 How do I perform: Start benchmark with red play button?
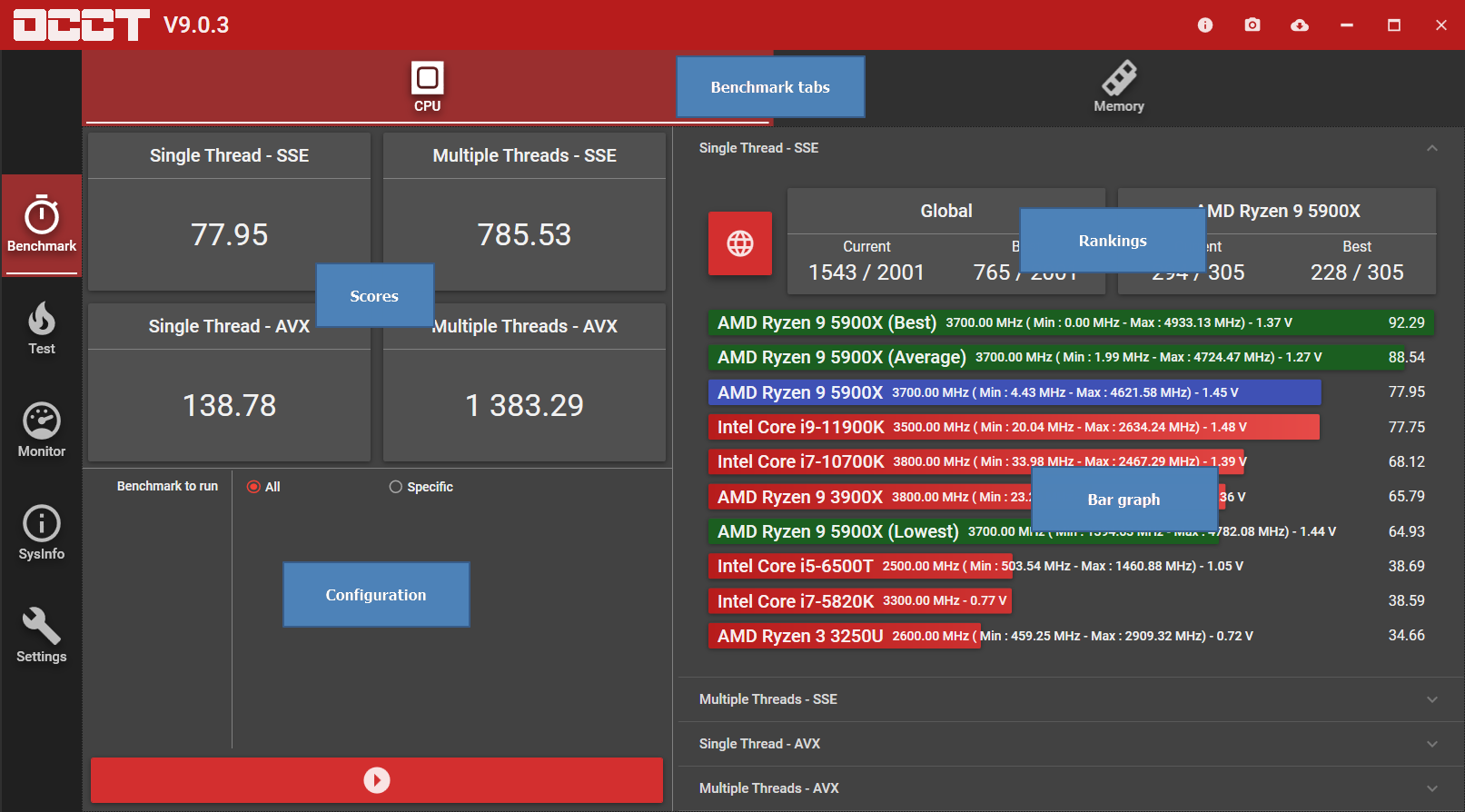click(377, 780)
